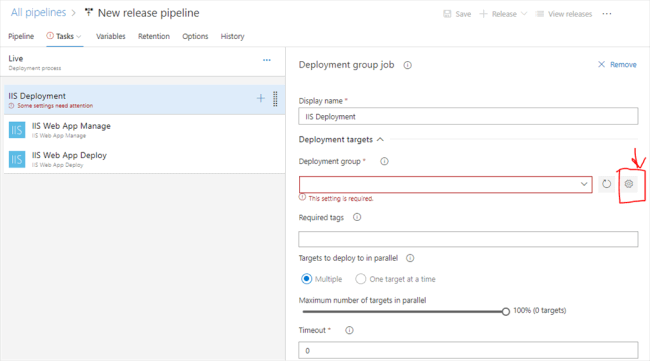
Task: Click info icon beside Deployment group job
Action: [407, 65]
